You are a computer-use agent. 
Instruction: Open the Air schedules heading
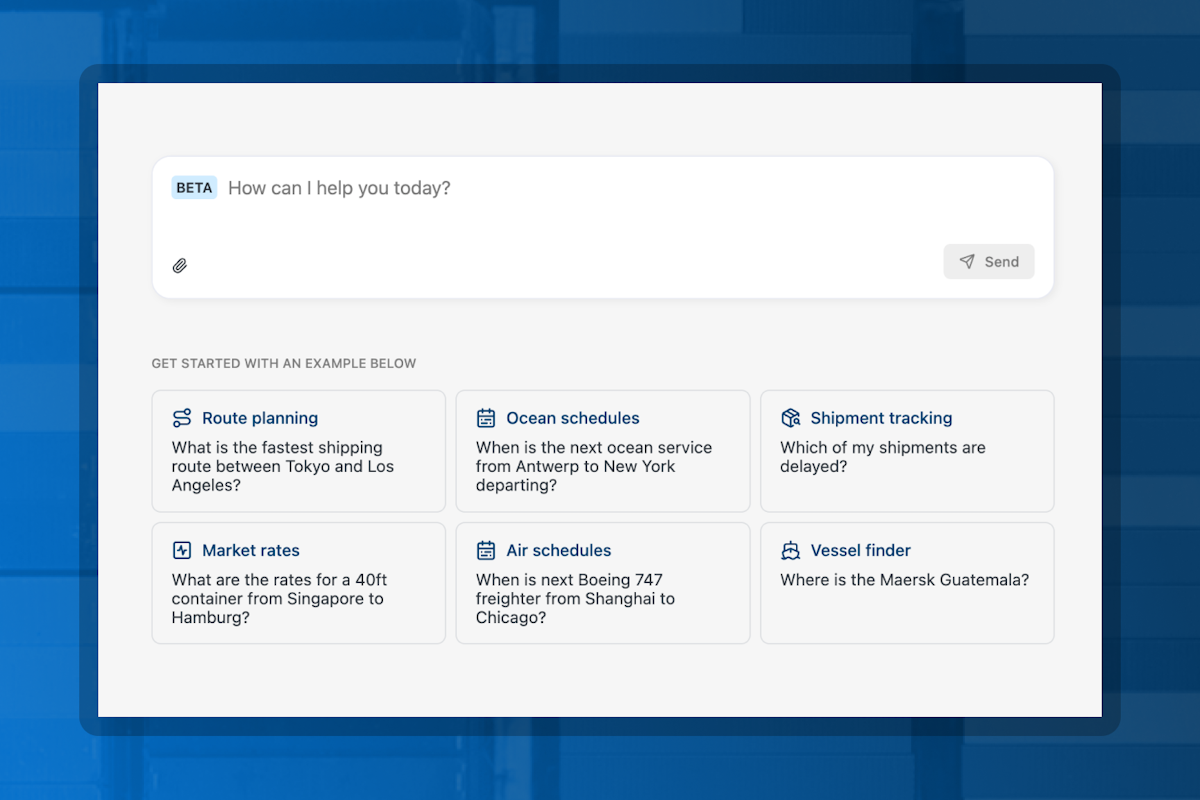tap(559, 550)
